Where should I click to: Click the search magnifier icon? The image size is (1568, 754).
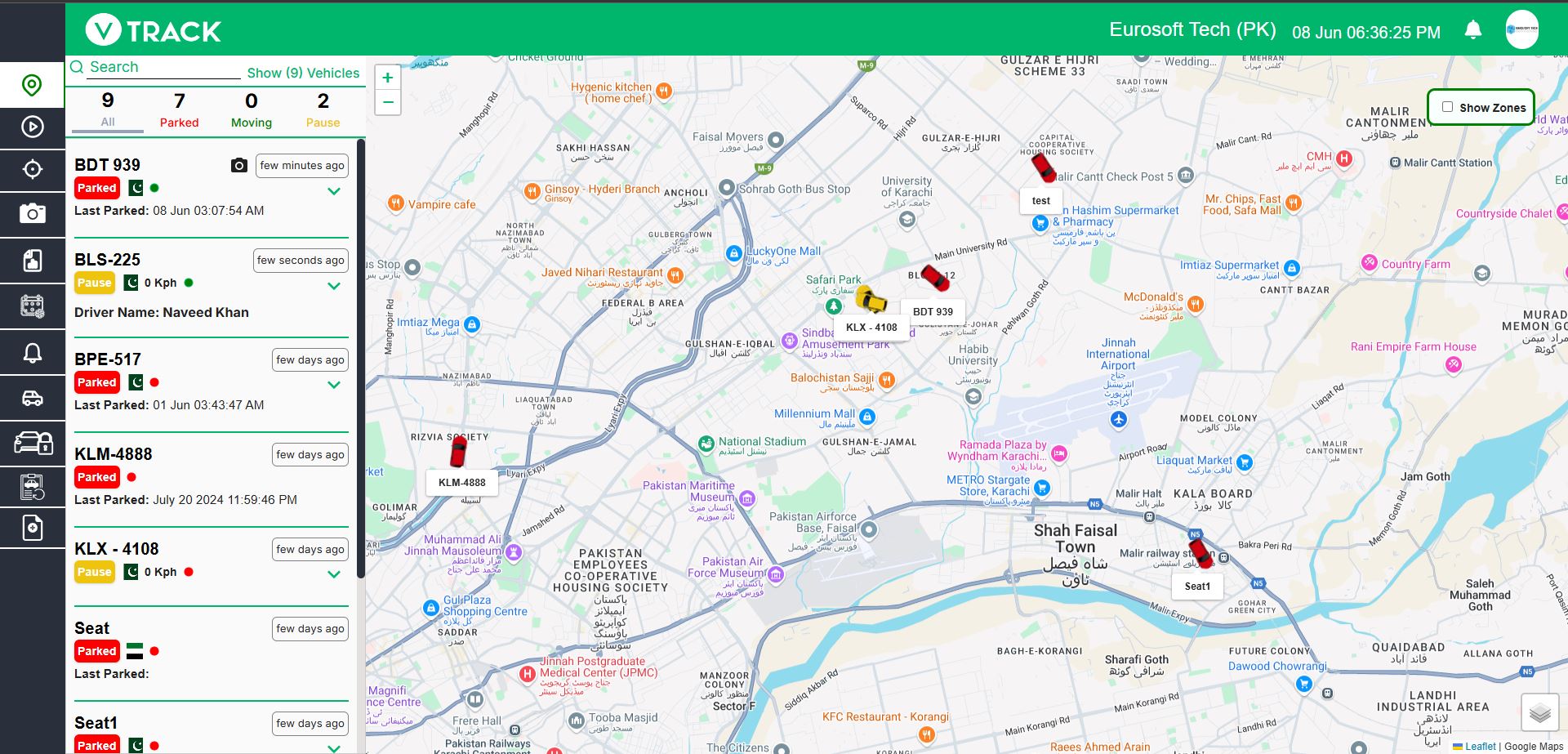(77, 67)
